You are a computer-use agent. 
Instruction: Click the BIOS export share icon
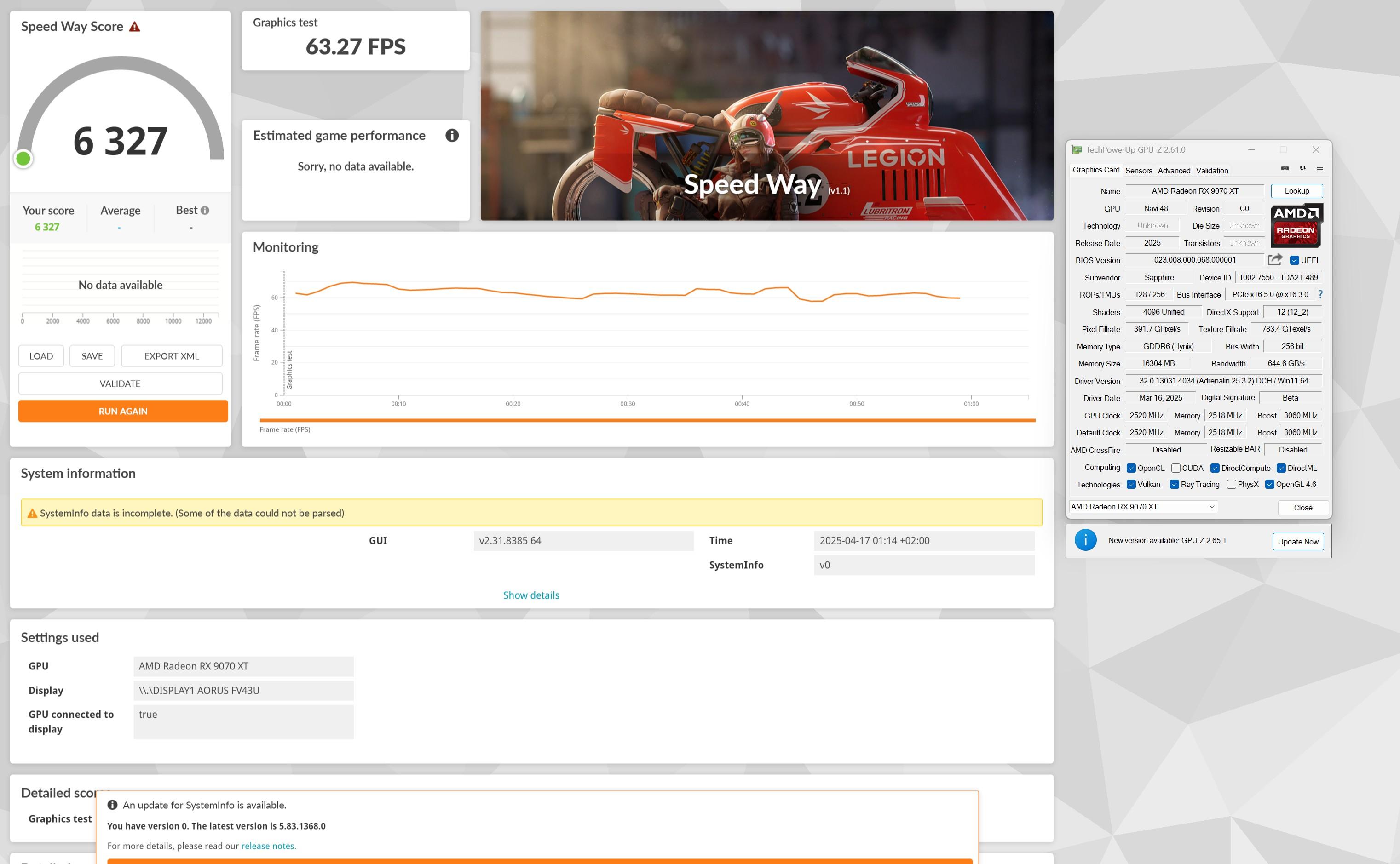pos(1275,260)
